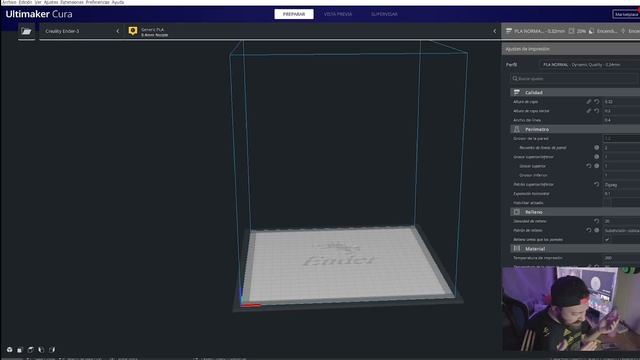Click the Material section icon

517,248
